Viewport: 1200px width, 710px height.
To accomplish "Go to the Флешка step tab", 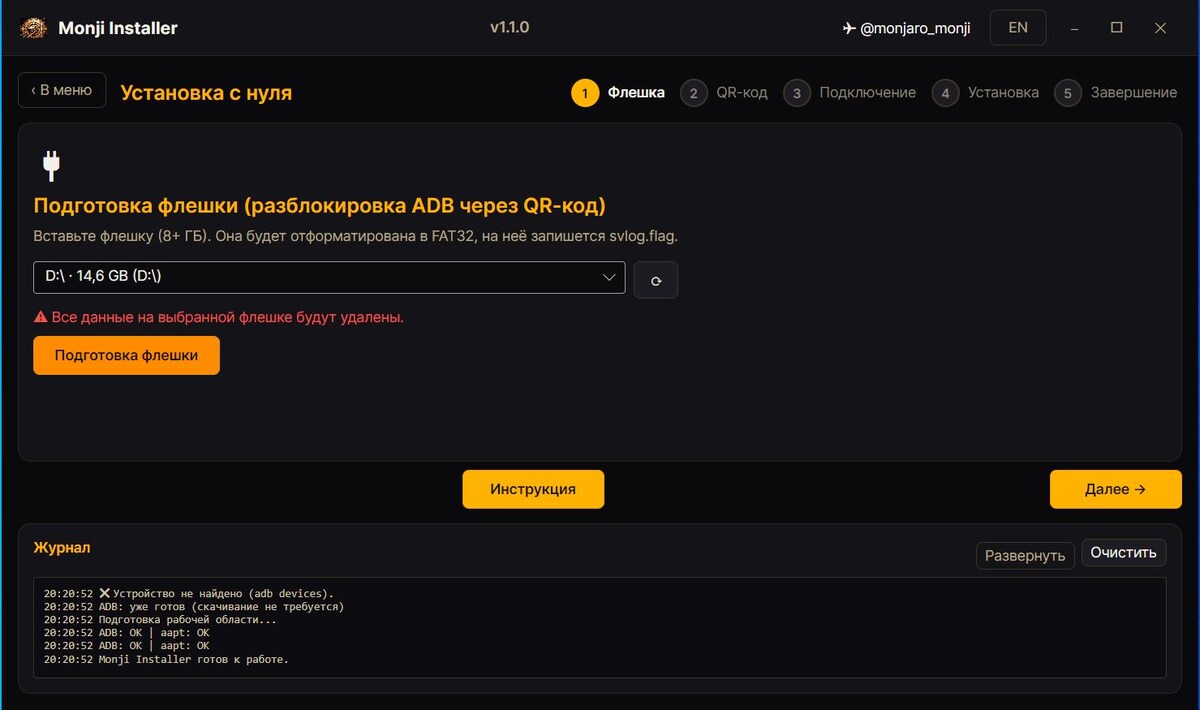I will click(618, 93).
